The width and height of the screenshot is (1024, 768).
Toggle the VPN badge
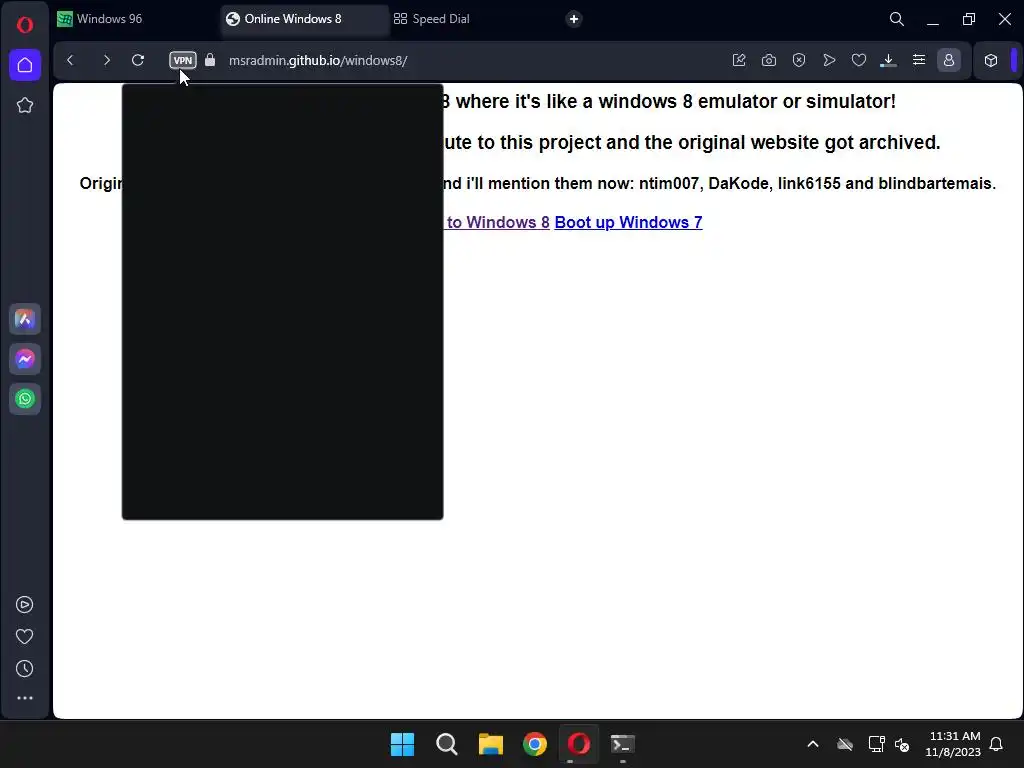183,60
